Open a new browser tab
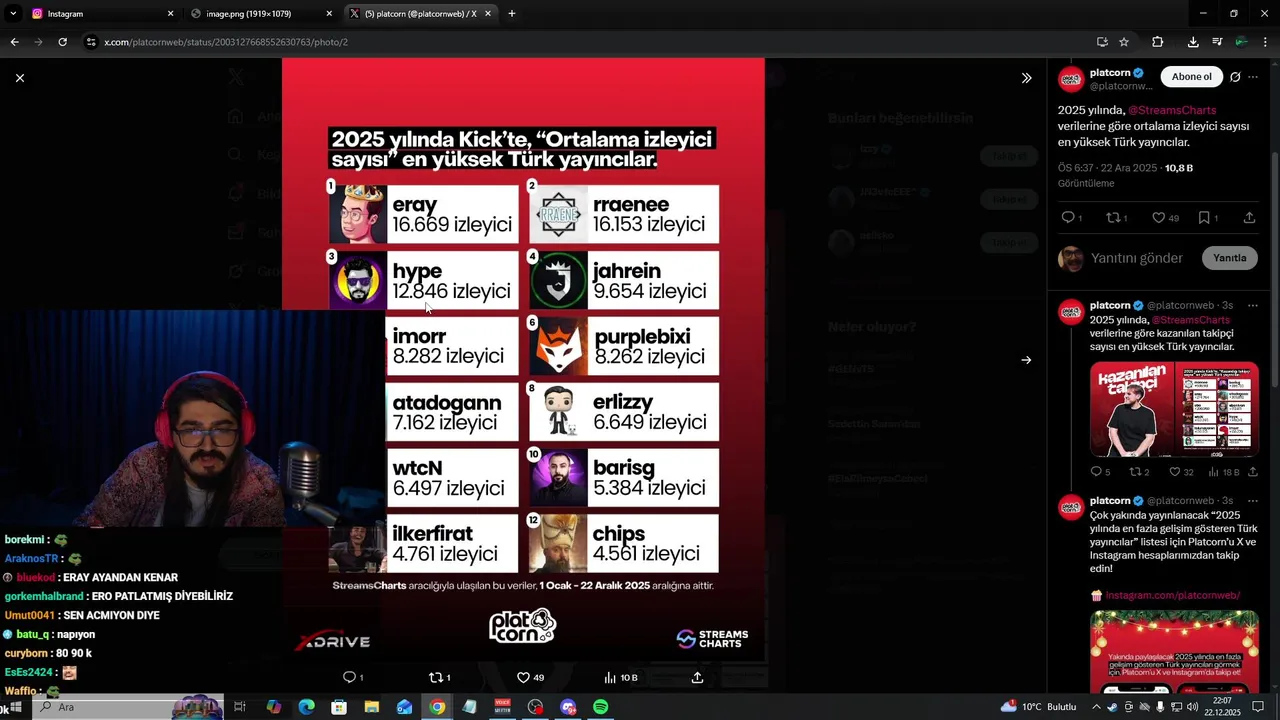This screenshot has height=720, width=1280. [x=512, y=14]
